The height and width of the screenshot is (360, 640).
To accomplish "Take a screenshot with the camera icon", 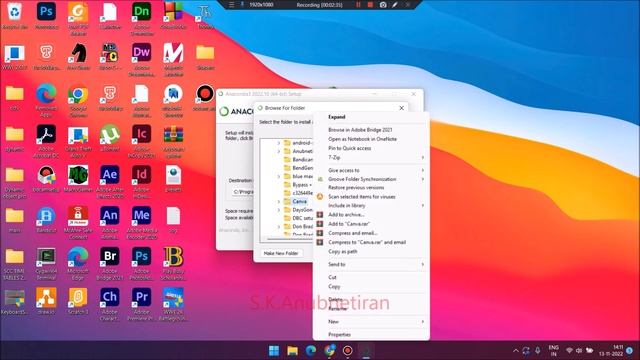I will pyautogui.click(x=383, y=5).
